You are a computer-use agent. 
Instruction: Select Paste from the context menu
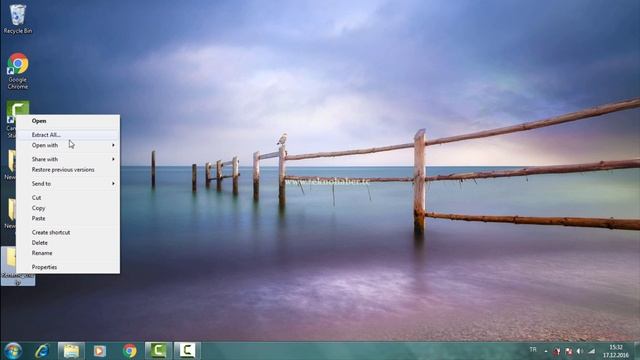[68, 218]
